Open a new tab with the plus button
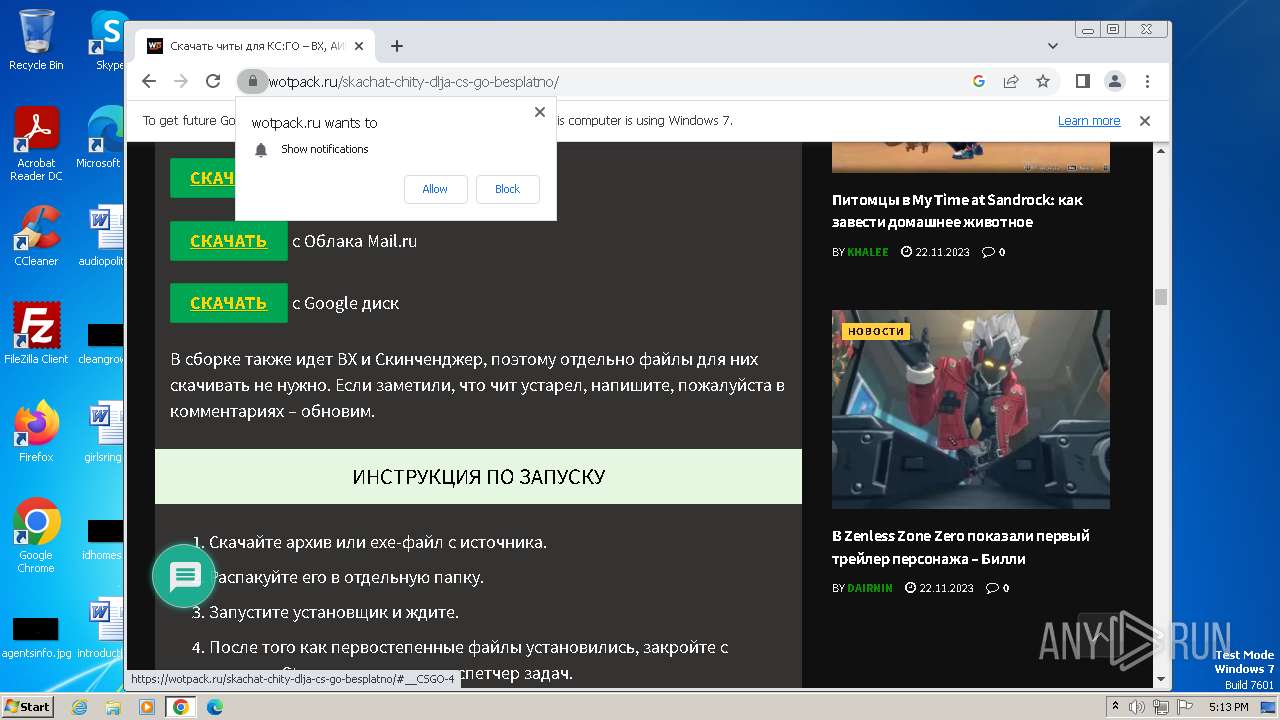 (397, 46)
